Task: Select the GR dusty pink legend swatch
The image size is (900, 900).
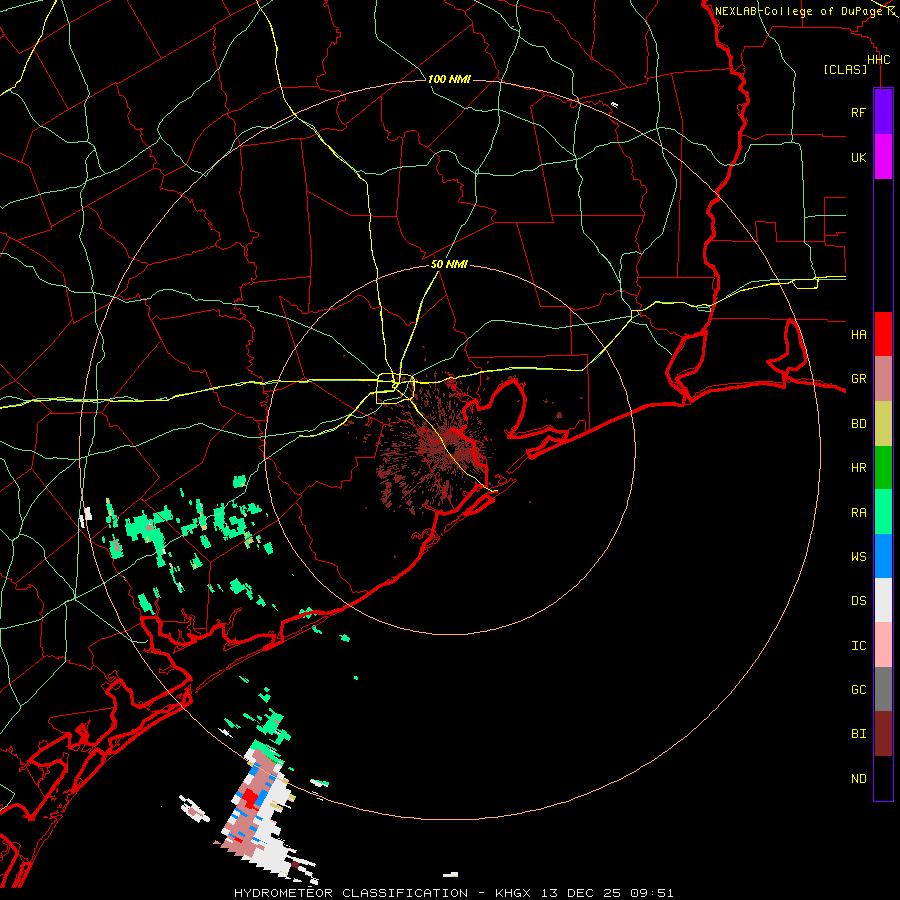Action: click(883, 379)
